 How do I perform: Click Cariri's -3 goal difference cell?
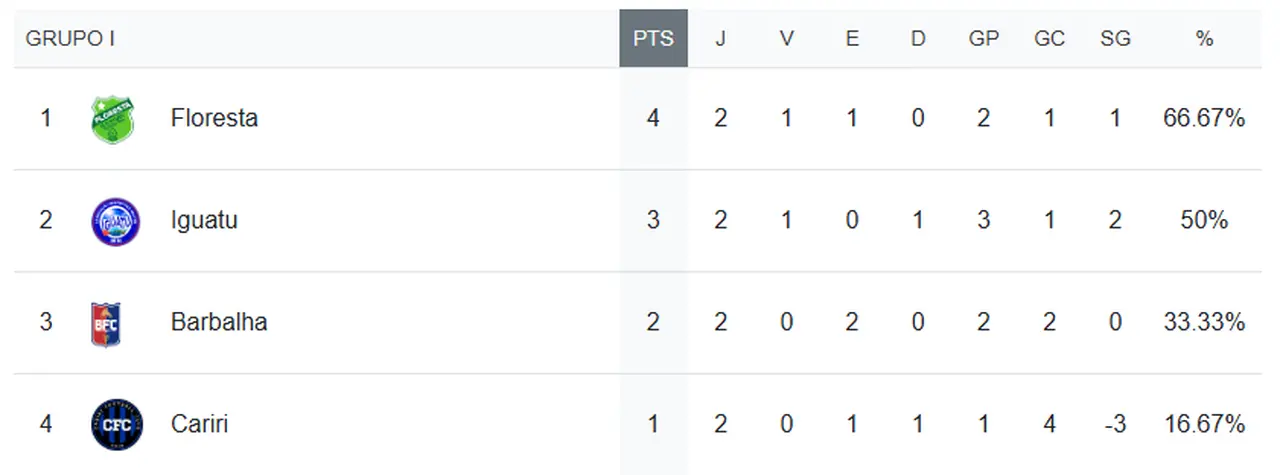coord(1115,424)
